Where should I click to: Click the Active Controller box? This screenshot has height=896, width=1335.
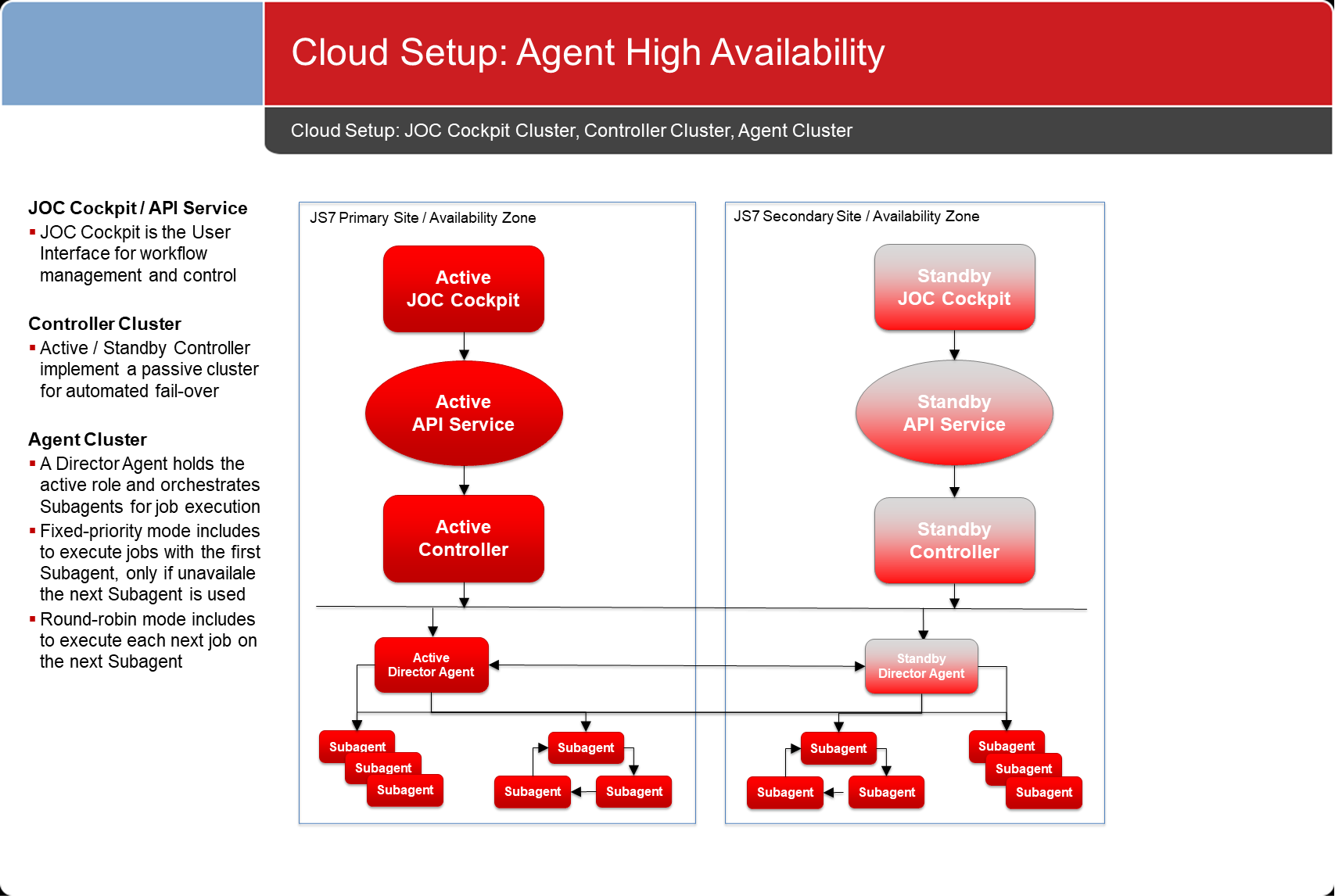pos(463,539)
